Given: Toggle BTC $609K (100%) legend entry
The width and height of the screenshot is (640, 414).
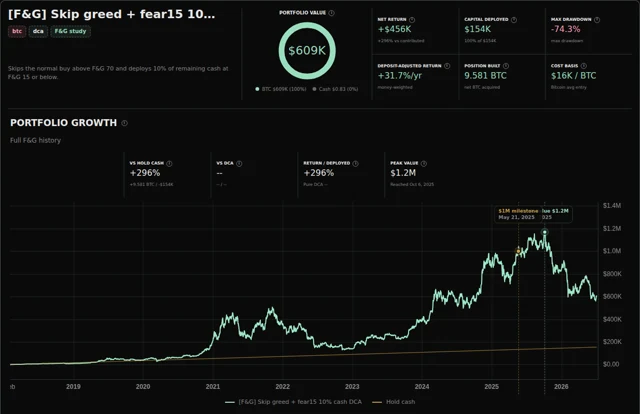Looking at the screenshot, I should pos(281,89).
